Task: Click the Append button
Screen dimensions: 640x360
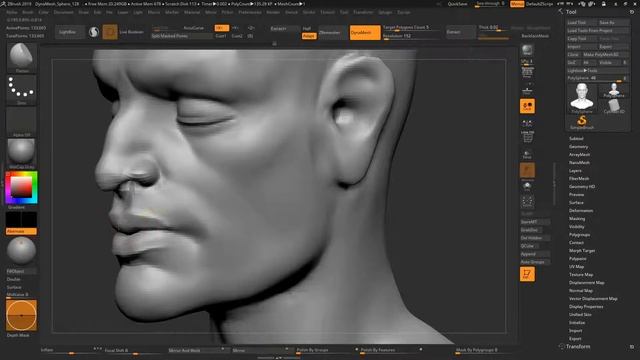Action: click(535, 254)
